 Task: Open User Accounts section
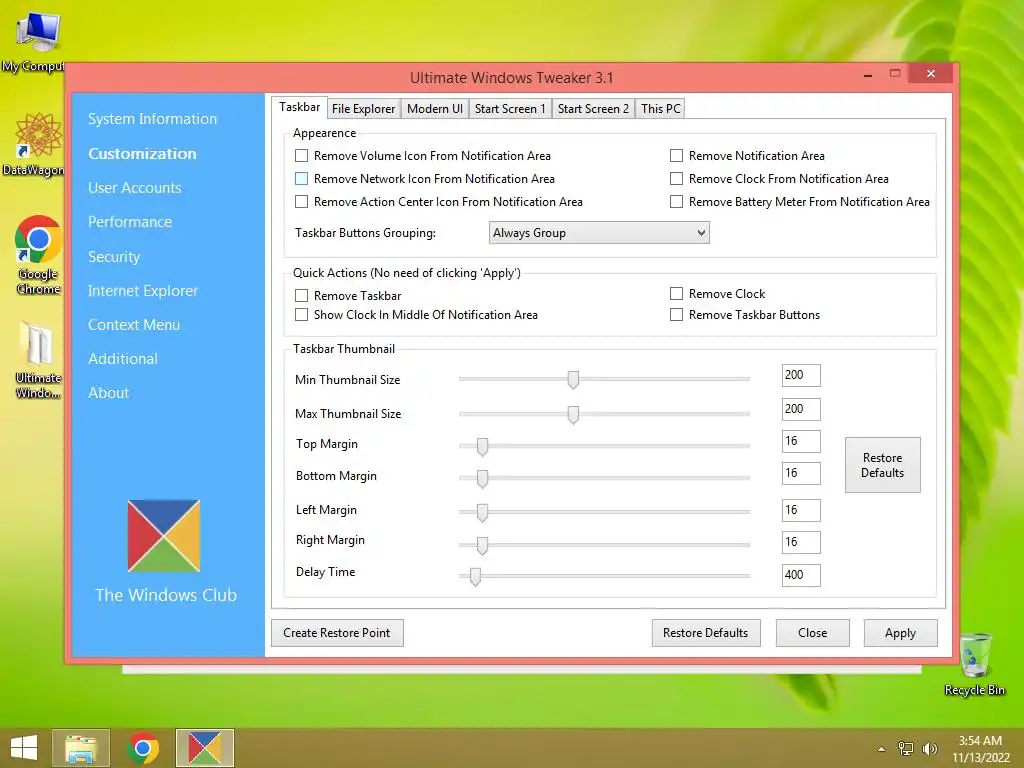click(x=135, y=188)
